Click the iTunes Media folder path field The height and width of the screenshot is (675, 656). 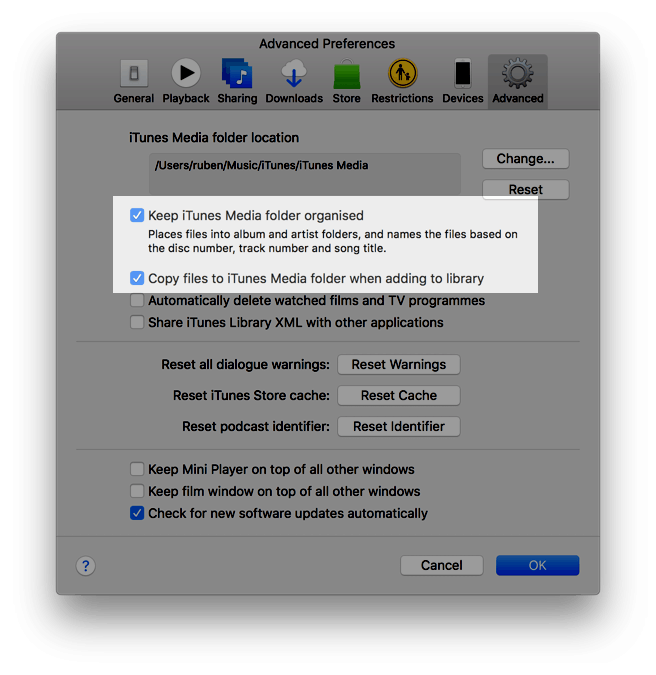(x=305, y=174)
